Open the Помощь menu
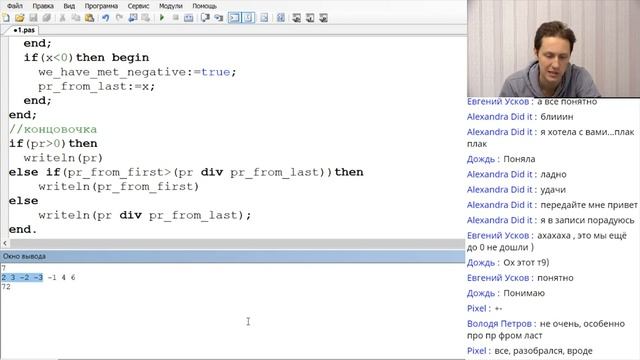Image resolution: width=640 pixels, height=360 pixels. (204, 6)
